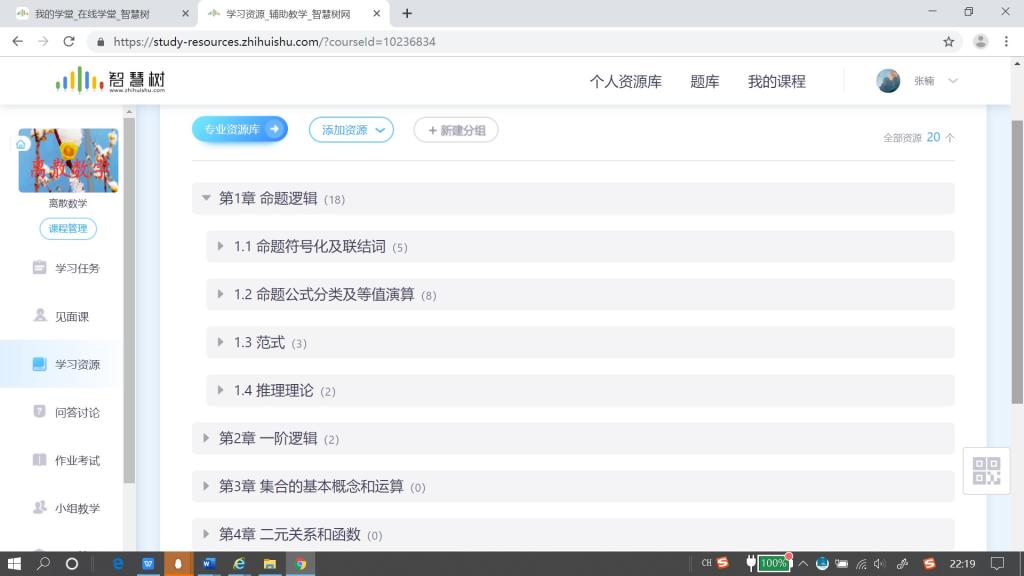The image size is (1024, 576).
Task: Open 见面课 from the sidebar
Action: point(40,316)
